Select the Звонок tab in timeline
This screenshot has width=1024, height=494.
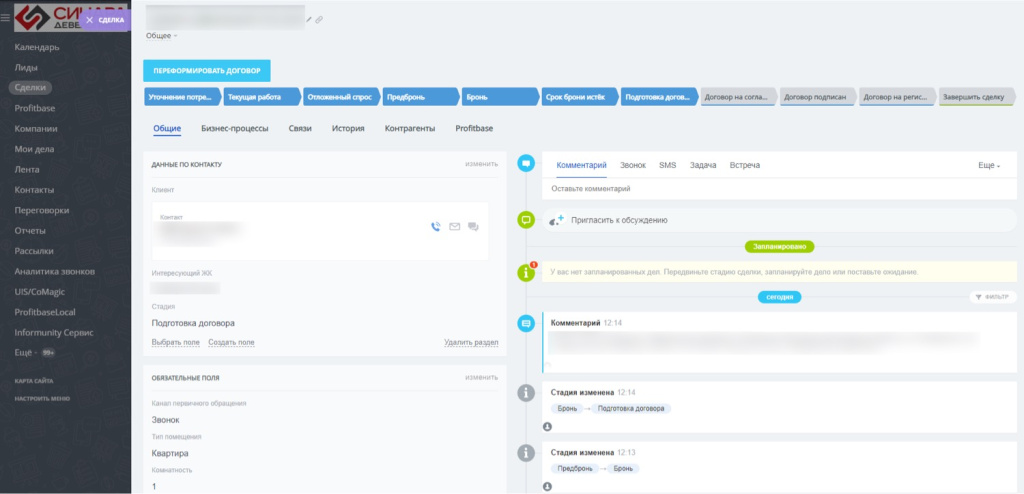click(633, 166)
